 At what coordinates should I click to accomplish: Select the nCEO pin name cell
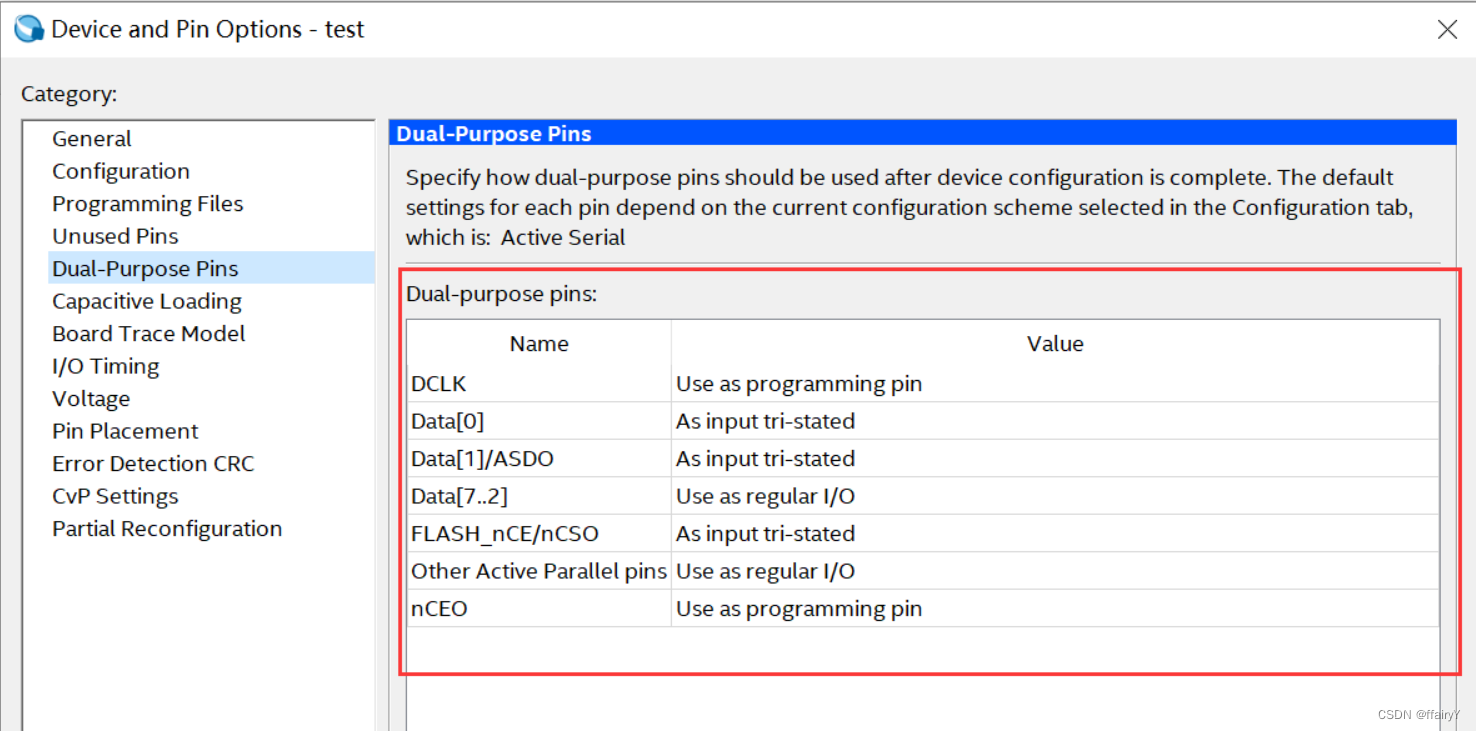point(539,609)
